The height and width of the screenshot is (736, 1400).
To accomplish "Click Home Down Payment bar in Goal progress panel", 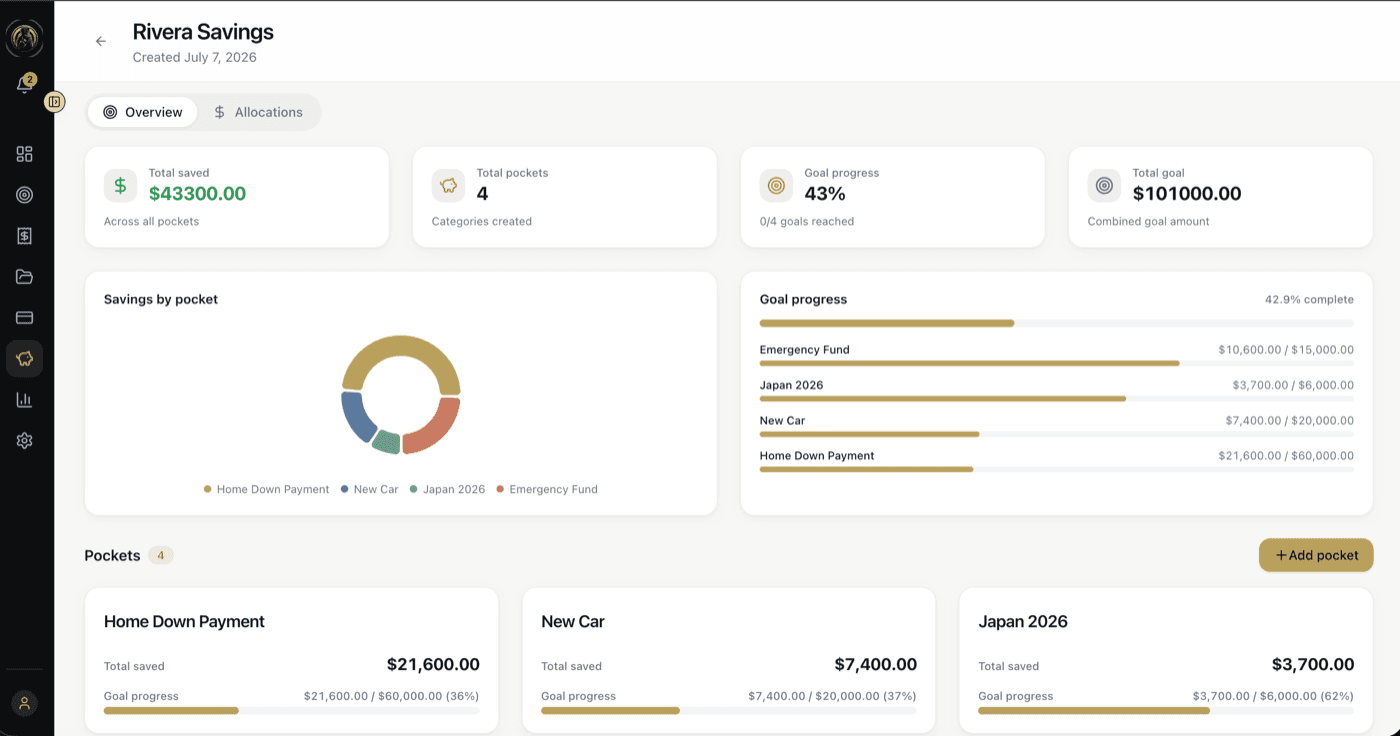I will pyautogui.click(x=1057, y=469).
